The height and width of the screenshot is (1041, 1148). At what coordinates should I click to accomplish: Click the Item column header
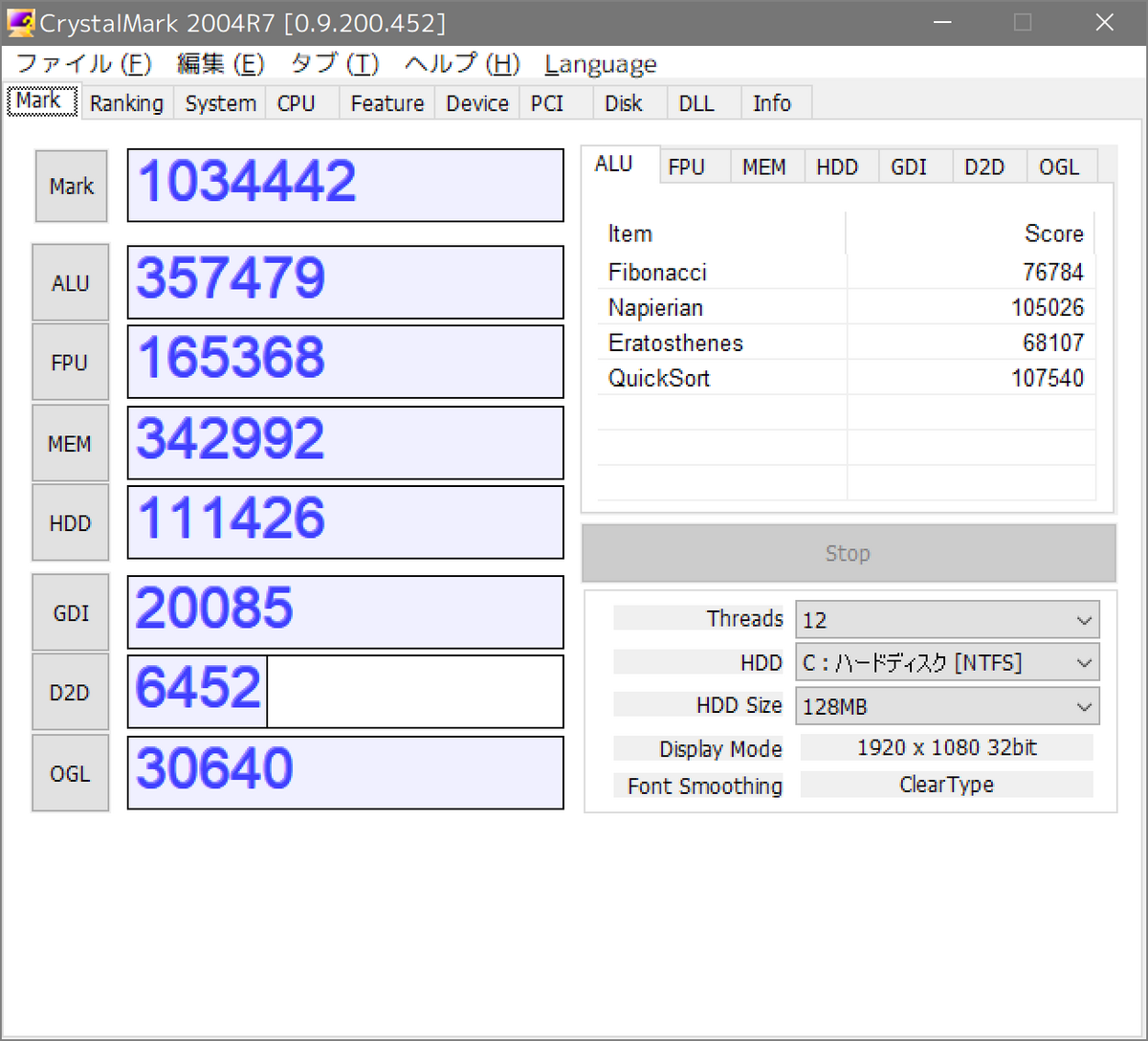point(721,233)
